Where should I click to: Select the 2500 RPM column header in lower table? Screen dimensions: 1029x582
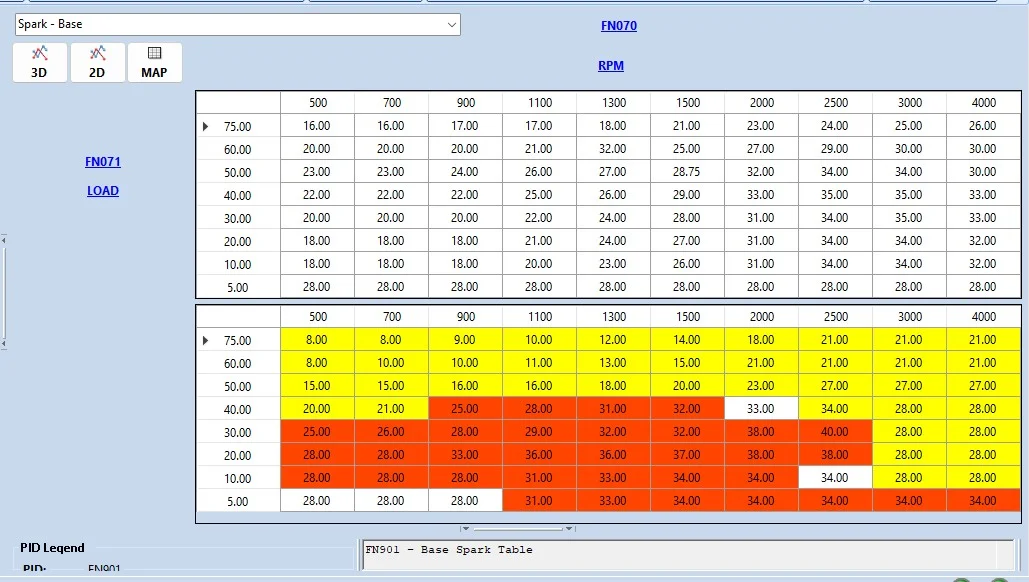pos(835,316)
